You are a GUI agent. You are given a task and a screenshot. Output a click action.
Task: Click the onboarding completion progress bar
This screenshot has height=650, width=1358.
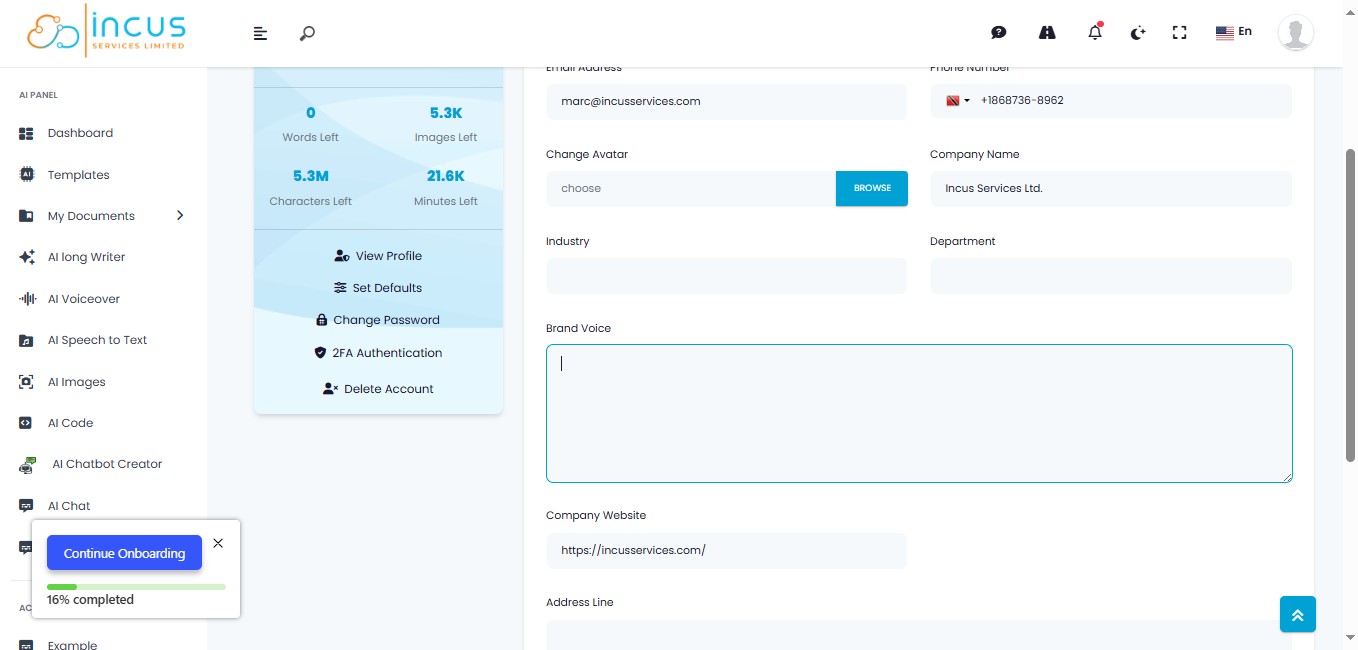[x=136, y=586]
